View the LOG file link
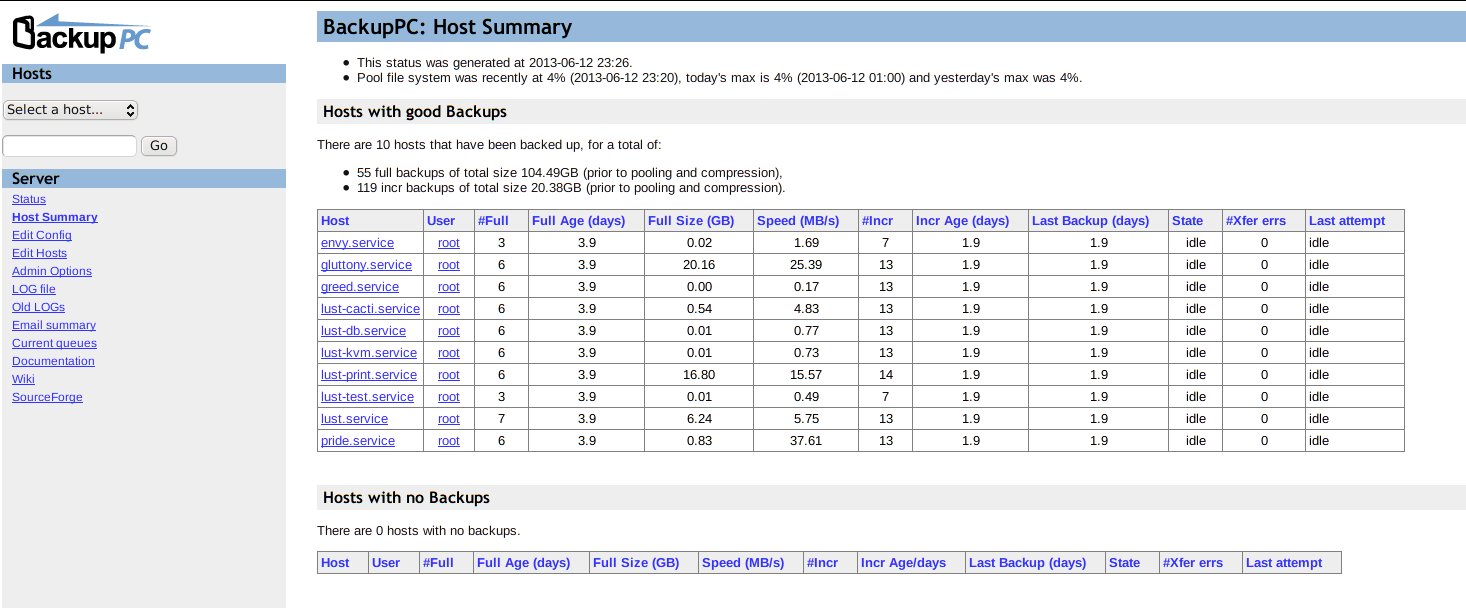Screen dimensions: 1466x608 click(x=34, y=289)
